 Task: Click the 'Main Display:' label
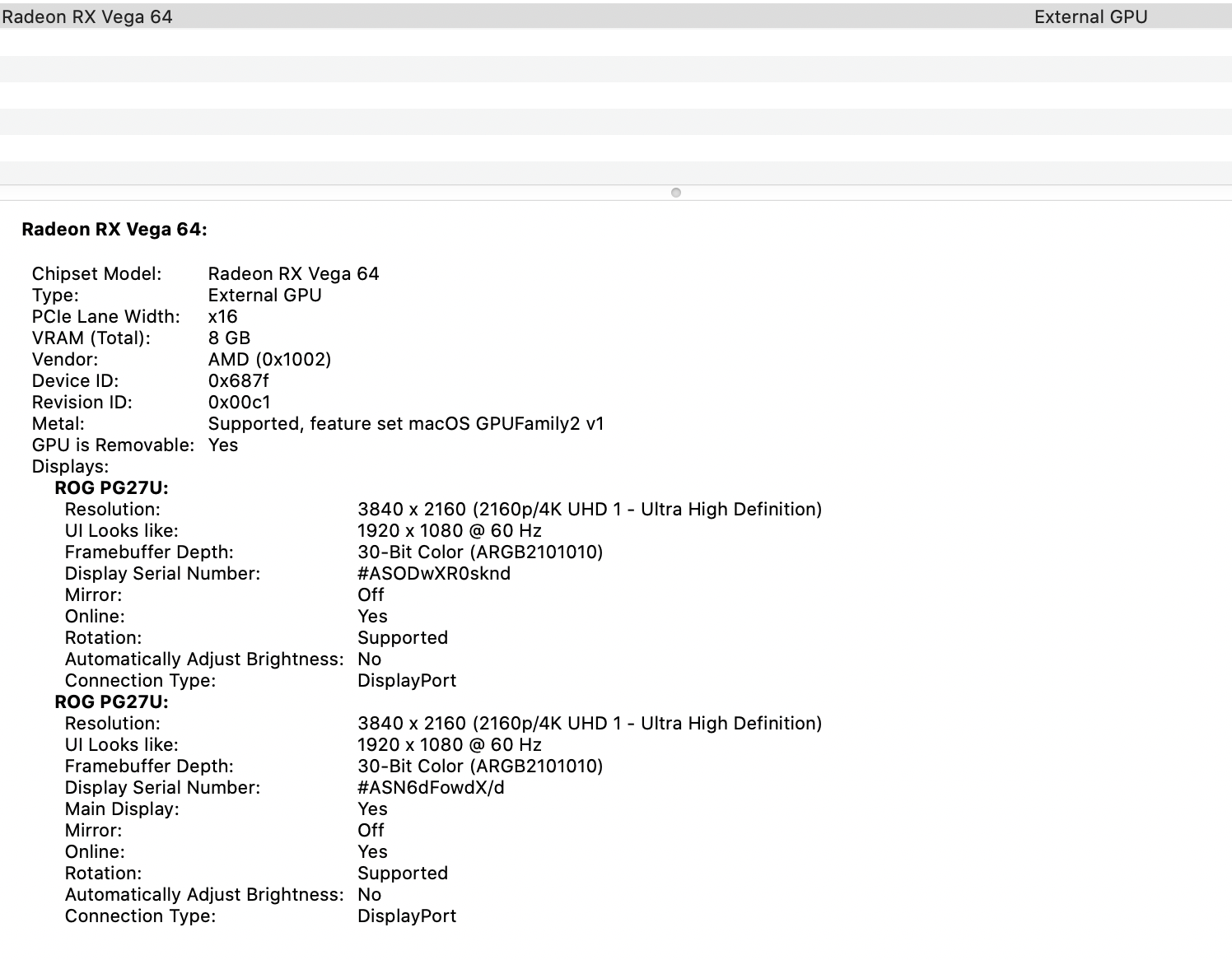click(122, 809)
